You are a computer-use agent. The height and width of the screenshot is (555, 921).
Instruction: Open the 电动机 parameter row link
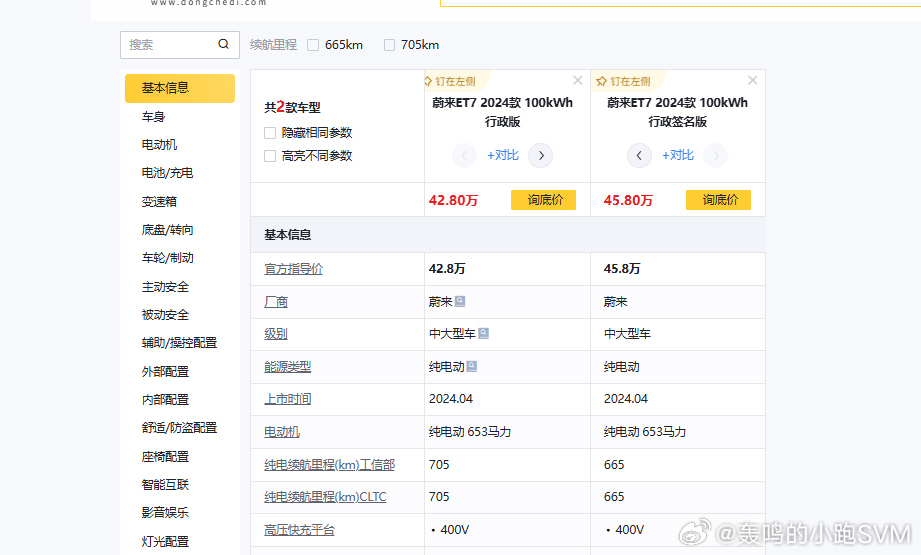click(x=281, y=432)
